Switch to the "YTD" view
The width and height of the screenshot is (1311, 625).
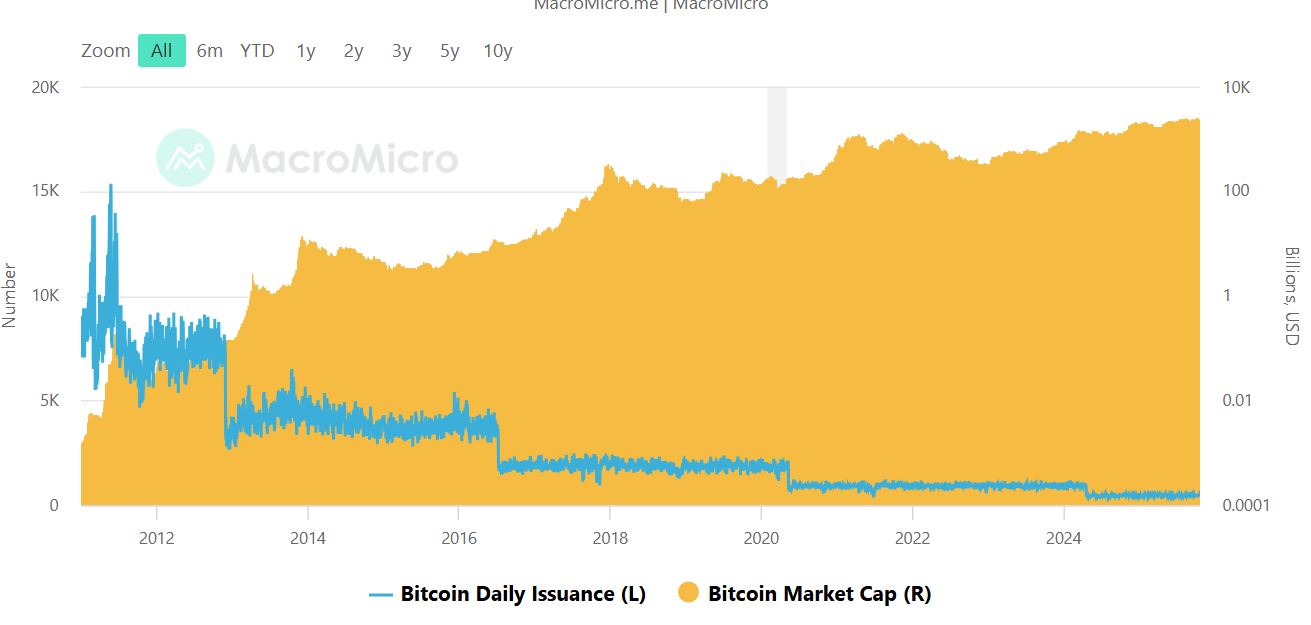point(258,50)
